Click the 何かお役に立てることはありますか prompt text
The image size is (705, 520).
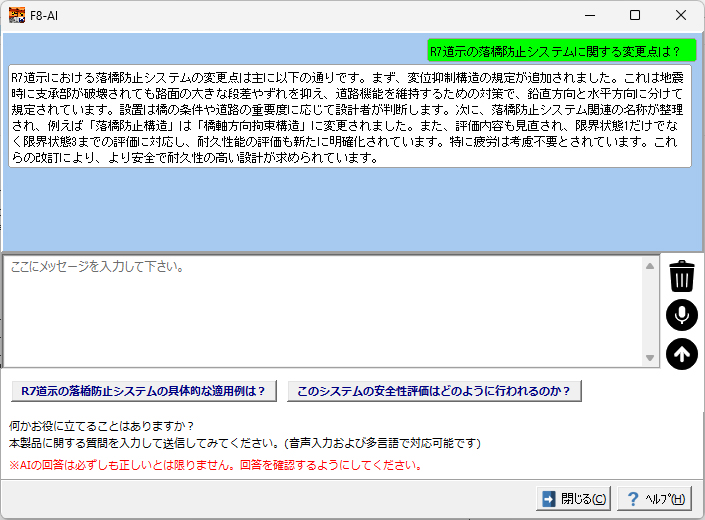[101, 425]
